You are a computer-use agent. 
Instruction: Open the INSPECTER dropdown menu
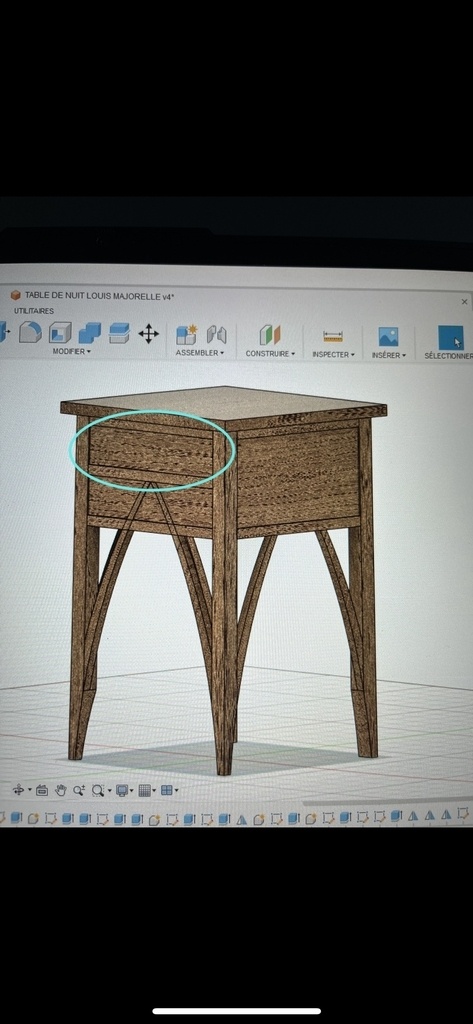click(333, 355)
